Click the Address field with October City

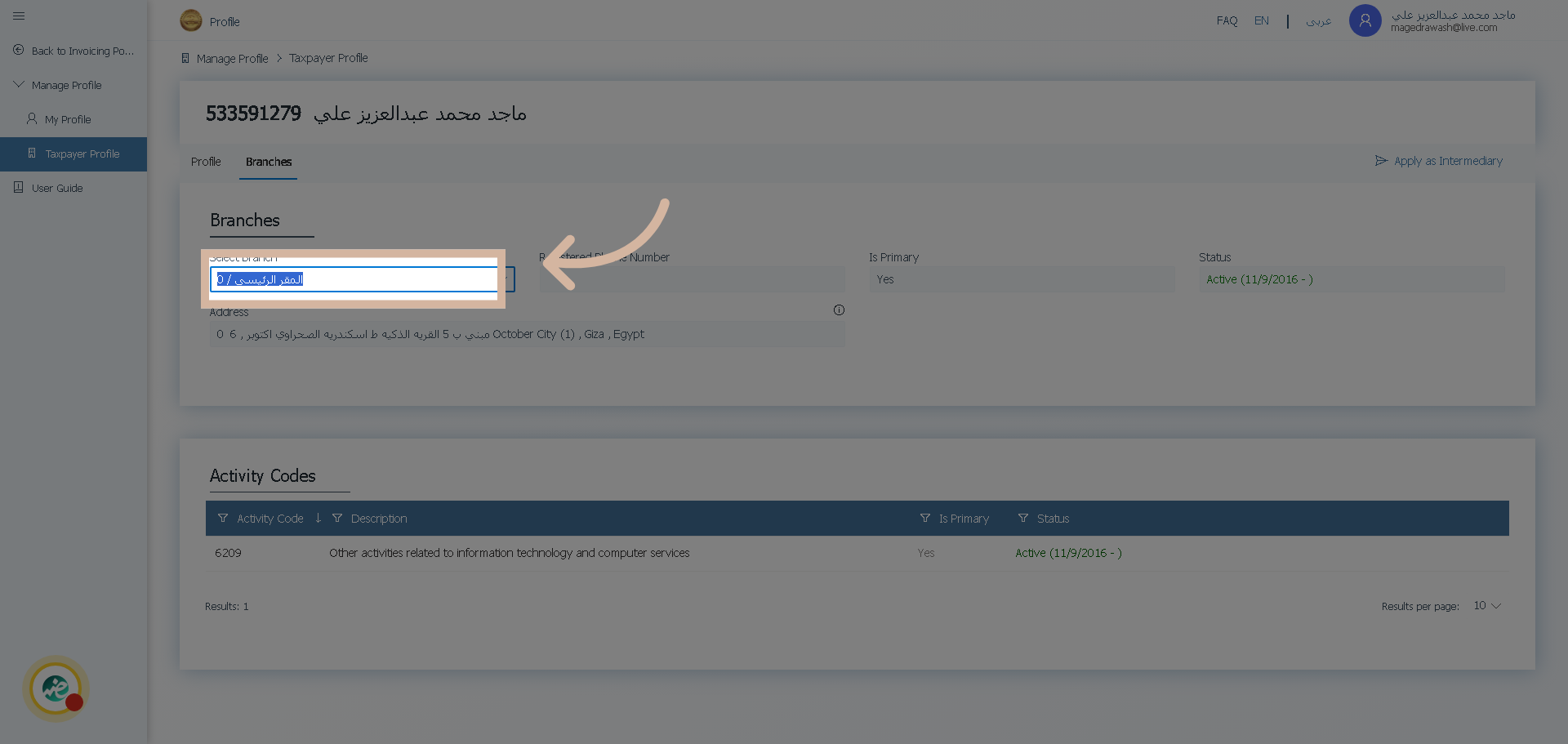click(x=527, y=334)
